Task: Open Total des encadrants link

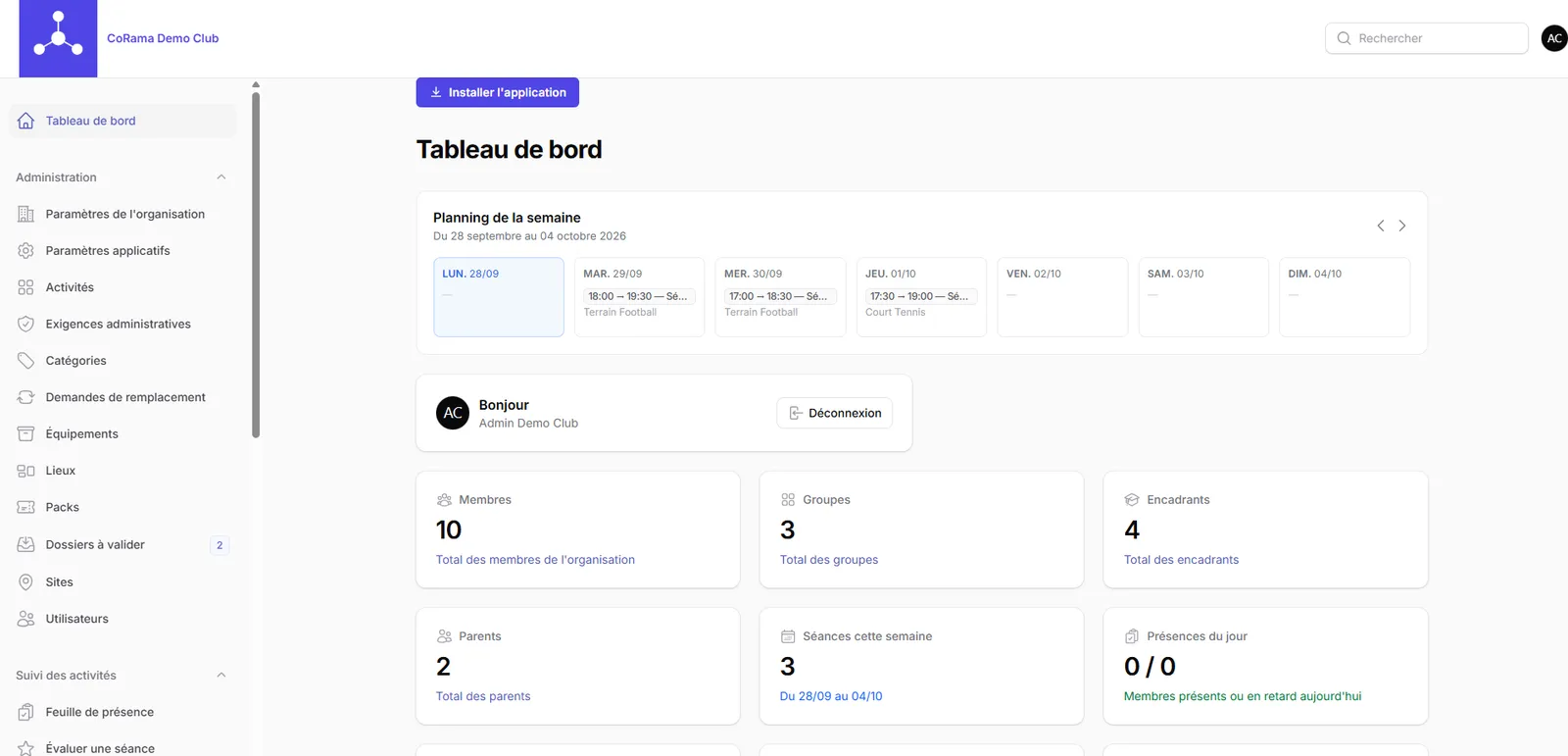Action: 1181,560
